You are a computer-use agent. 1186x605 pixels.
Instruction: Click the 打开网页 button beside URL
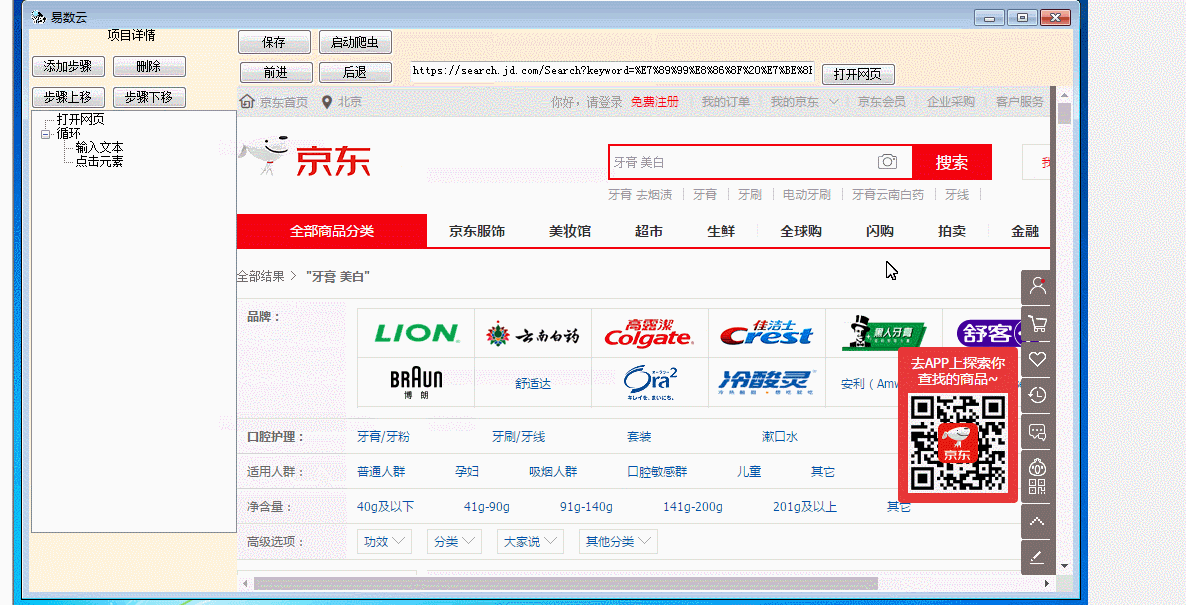(x=858, y=74)
